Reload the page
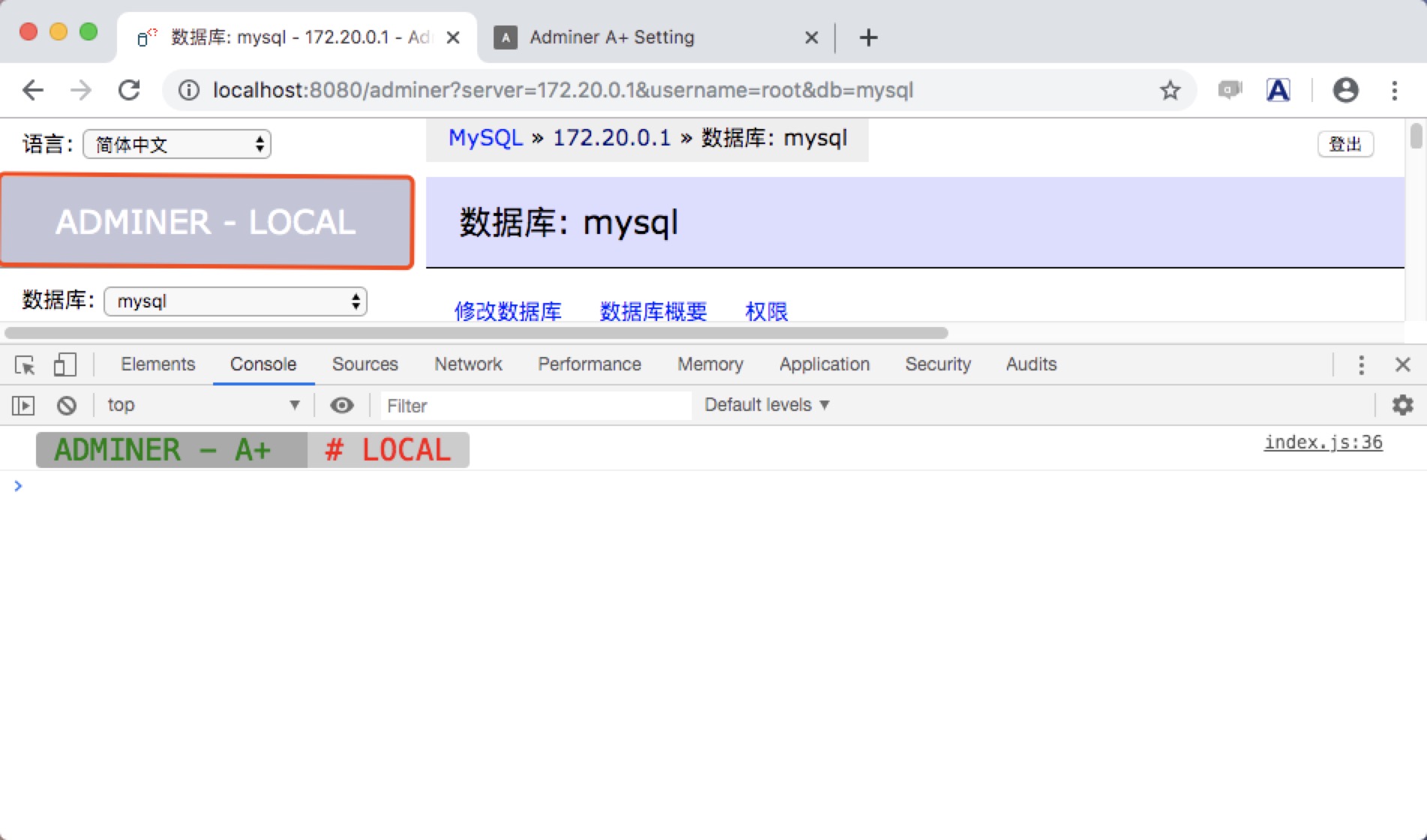The width and height of the screenshot is (1427, 840). [130, 91]
